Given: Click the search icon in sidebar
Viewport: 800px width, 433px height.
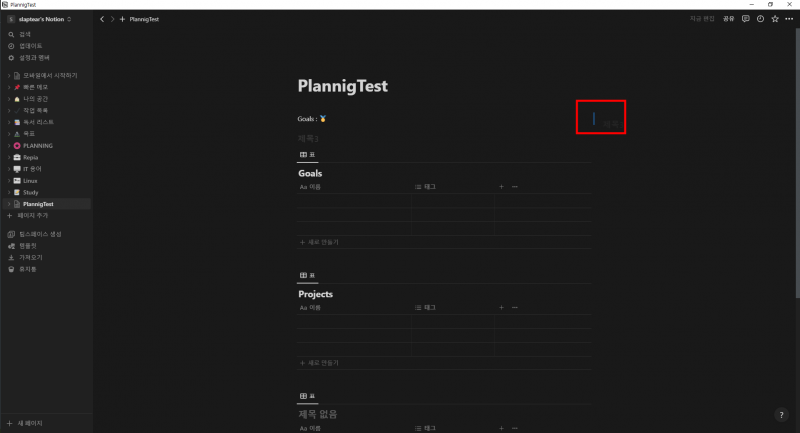Looking at the screenshot, I should [11, 34].
